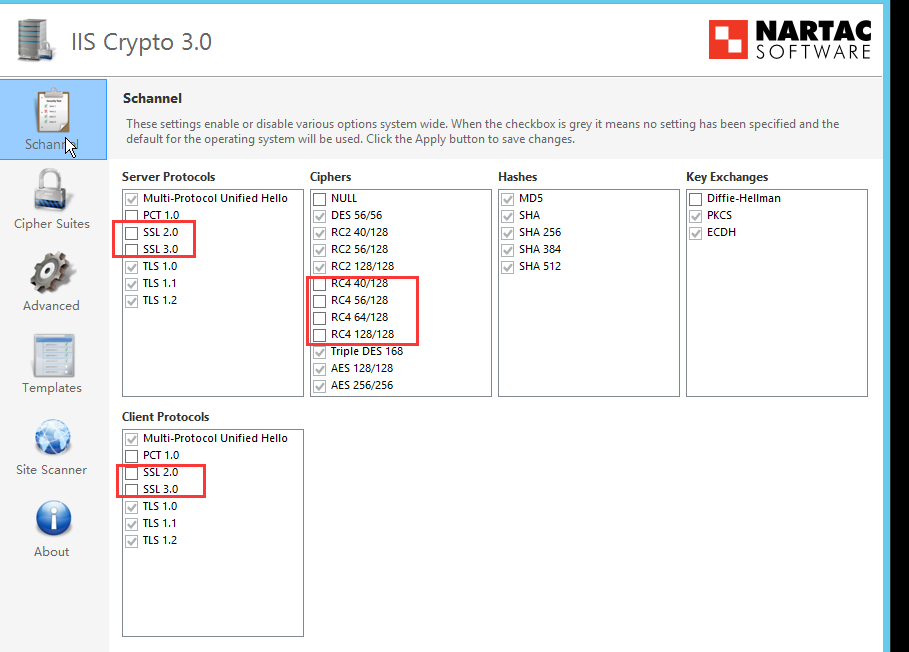Click the Nartac Software logo
This screenshot has width=909, height=652.
click(x=790, y=39)
